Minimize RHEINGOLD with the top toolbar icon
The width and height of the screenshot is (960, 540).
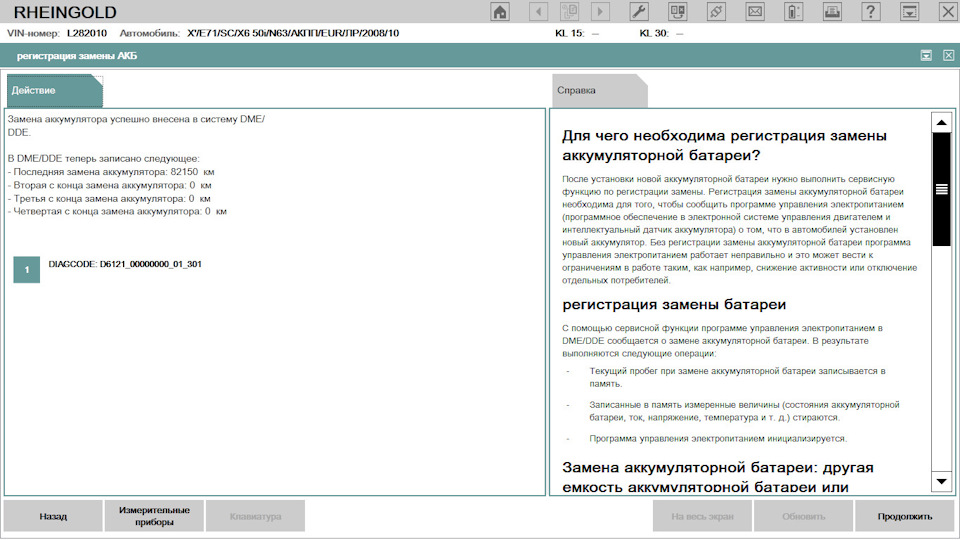coord(909,12)
